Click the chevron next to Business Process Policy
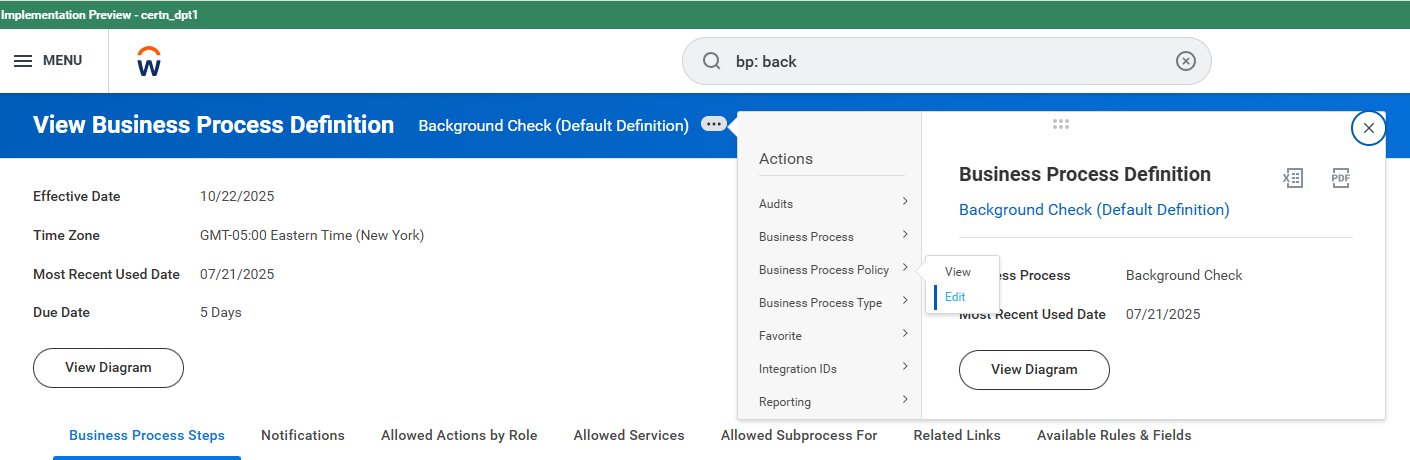This screenshot has width=1410, height=460. (x=905, y=268)
